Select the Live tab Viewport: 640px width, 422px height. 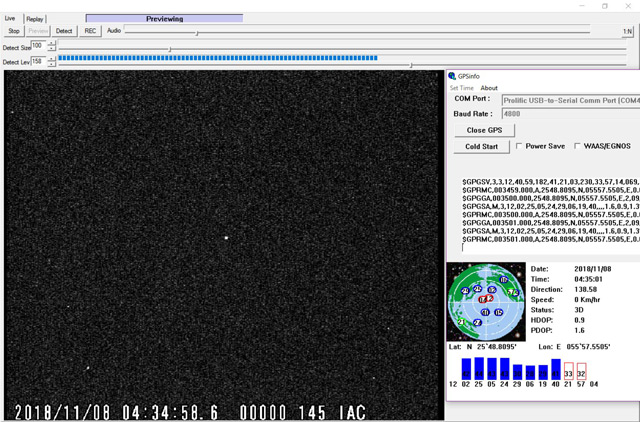[x=12, y=19]
